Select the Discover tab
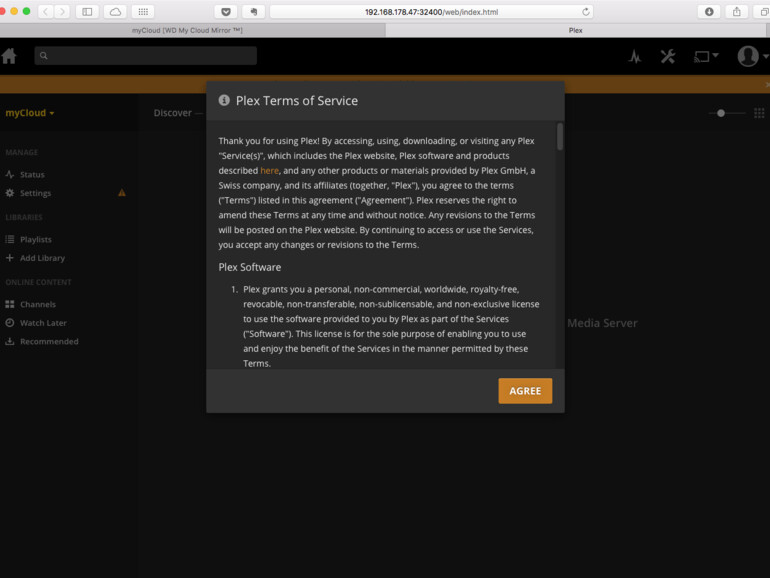This screenshot has height=578, width=770. [172, 113]
